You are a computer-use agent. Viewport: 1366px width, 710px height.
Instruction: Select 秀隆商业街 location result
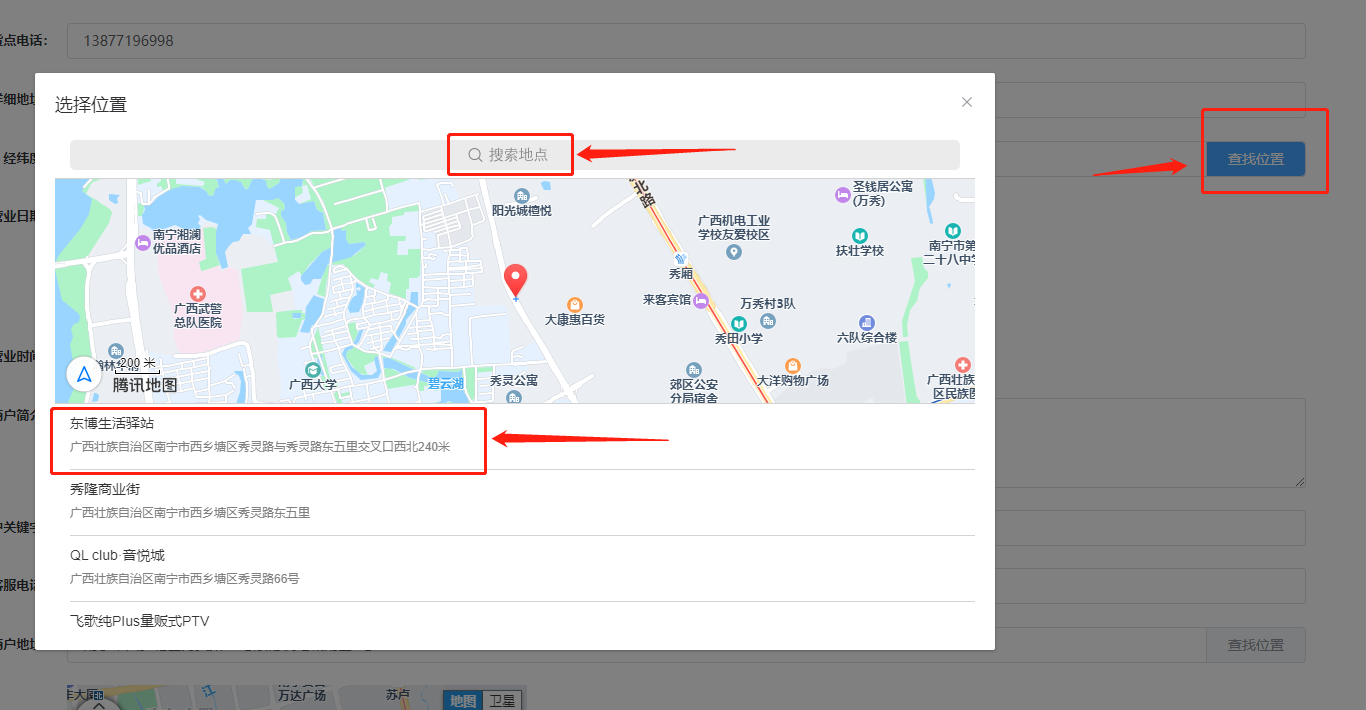[x=260, y=501]
